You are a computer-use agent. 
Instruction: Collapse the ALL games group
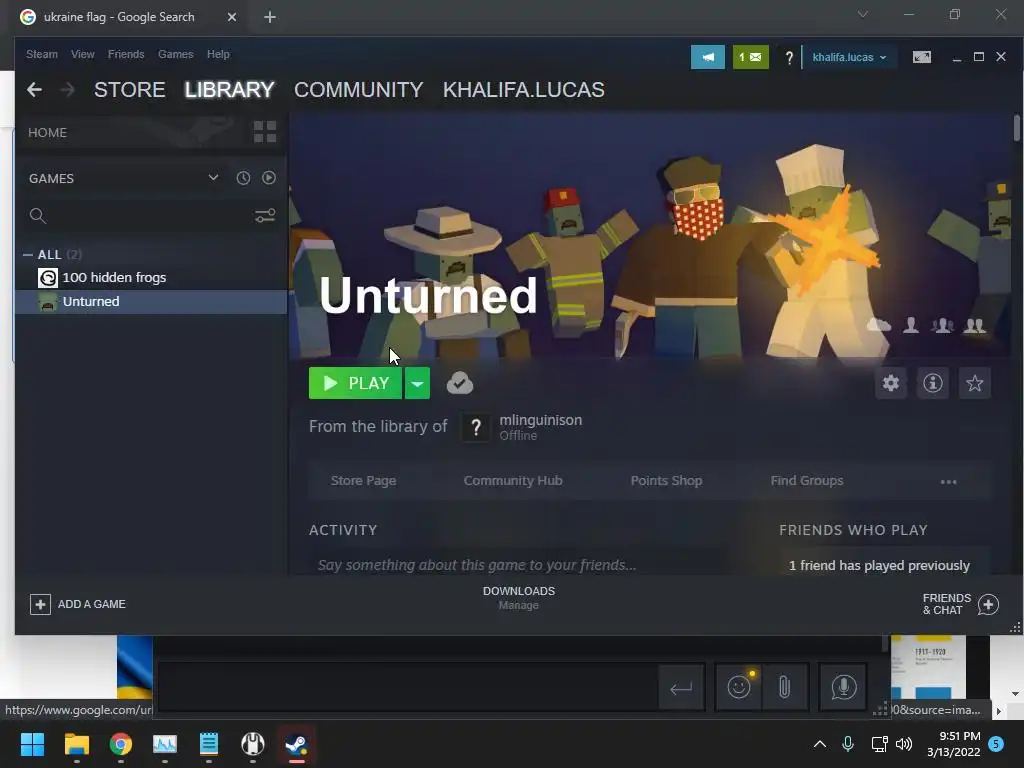coord(27,255)
